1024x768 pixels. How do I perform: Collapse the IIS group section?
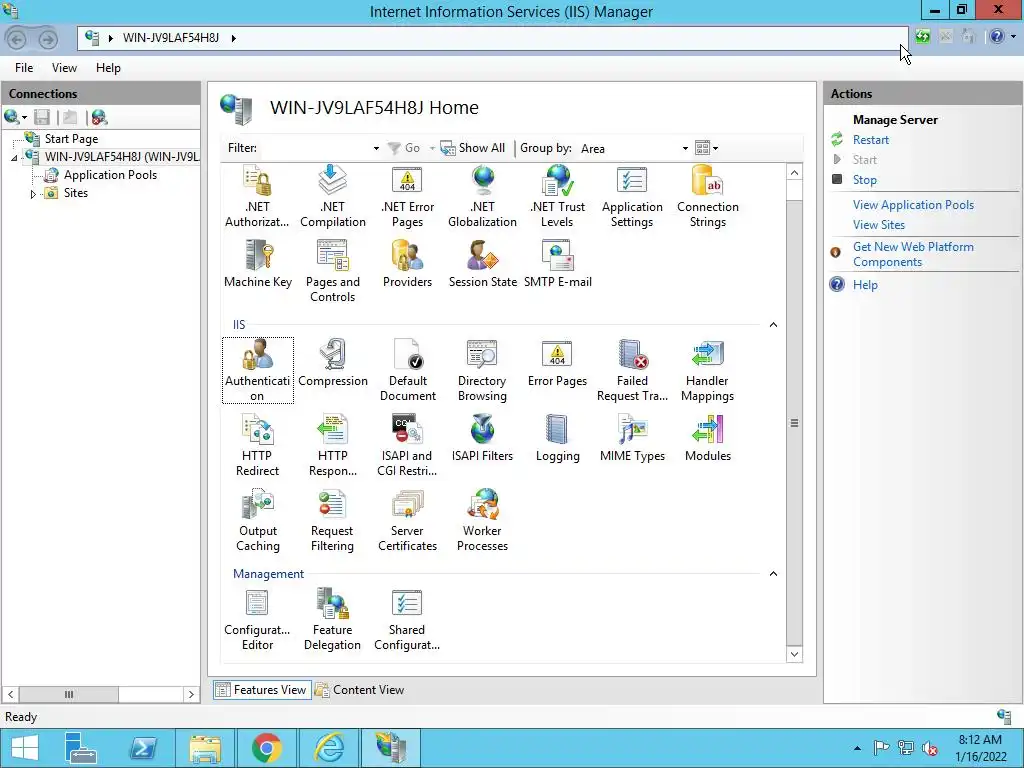pos(773,325)
